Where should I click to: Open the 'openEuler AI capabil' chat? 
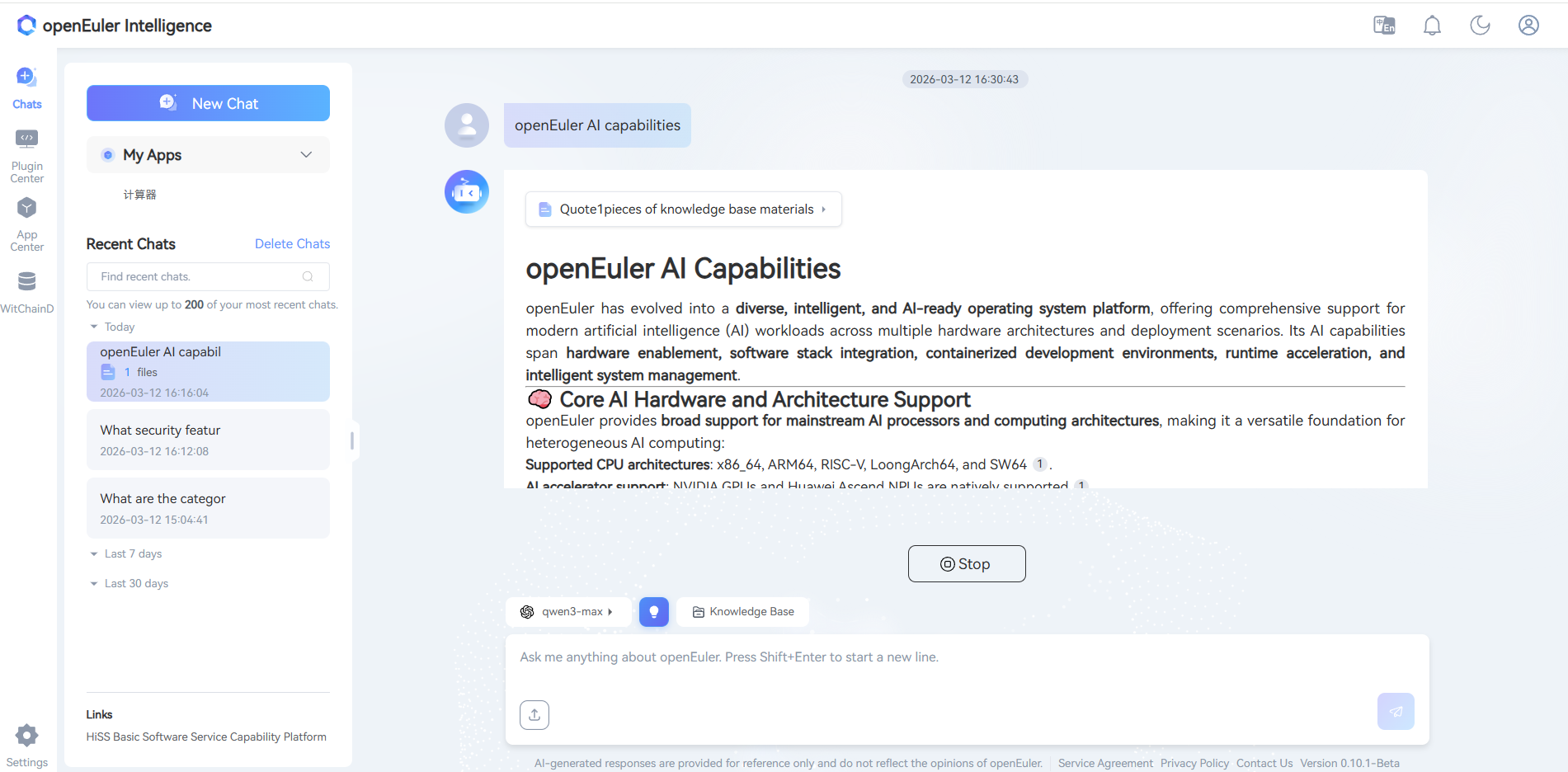(x=208, y=372)
